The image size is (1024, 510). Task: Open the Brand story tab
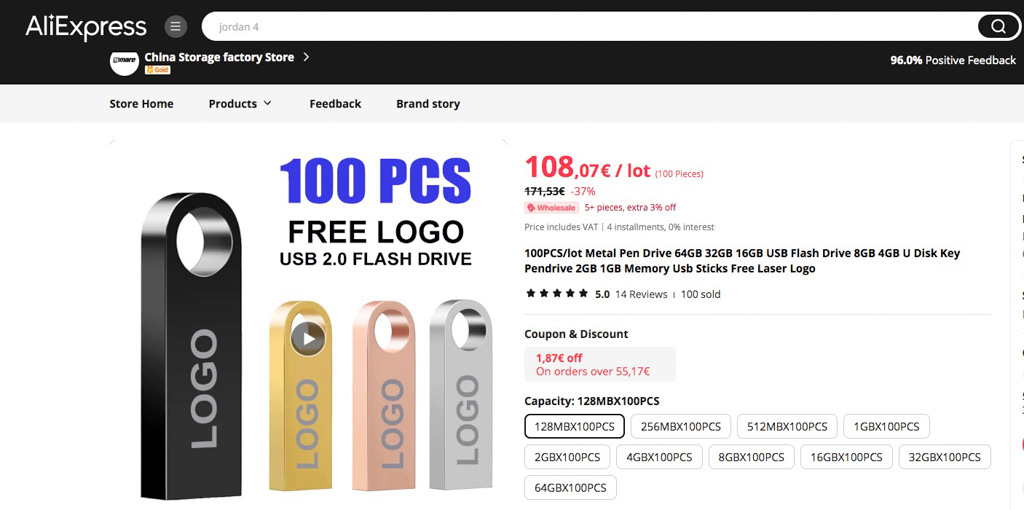pos(428,103)
